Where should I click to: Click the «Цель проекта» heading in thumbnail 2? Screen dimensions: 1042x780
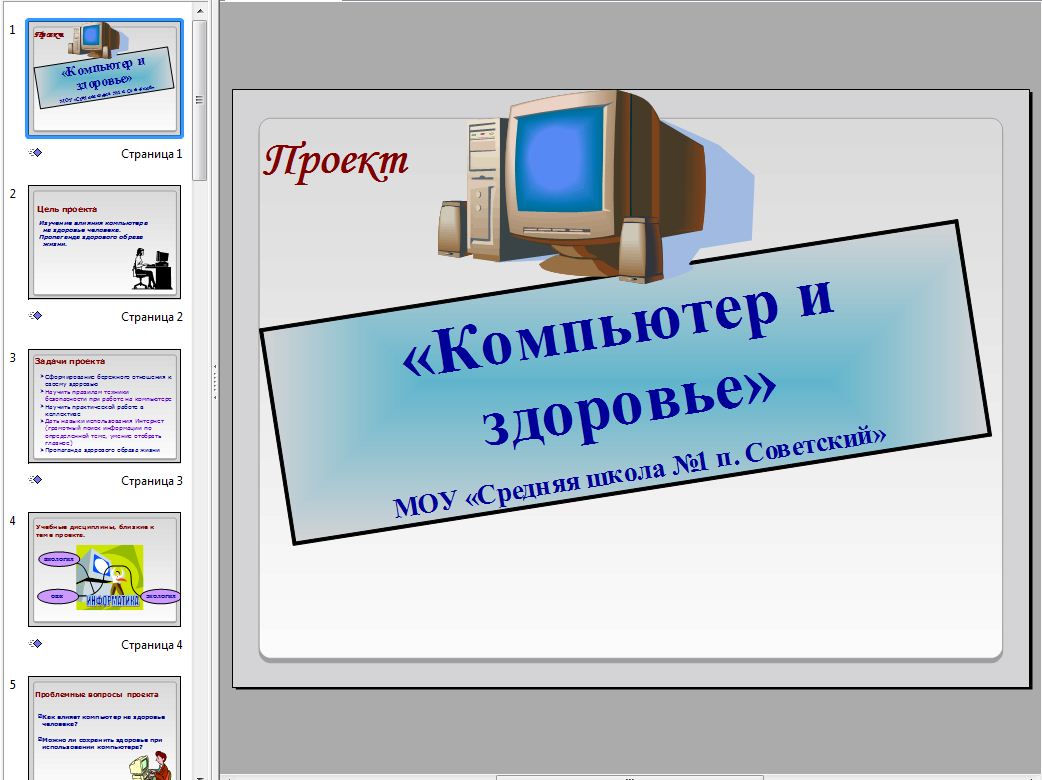tap(67, 209)
